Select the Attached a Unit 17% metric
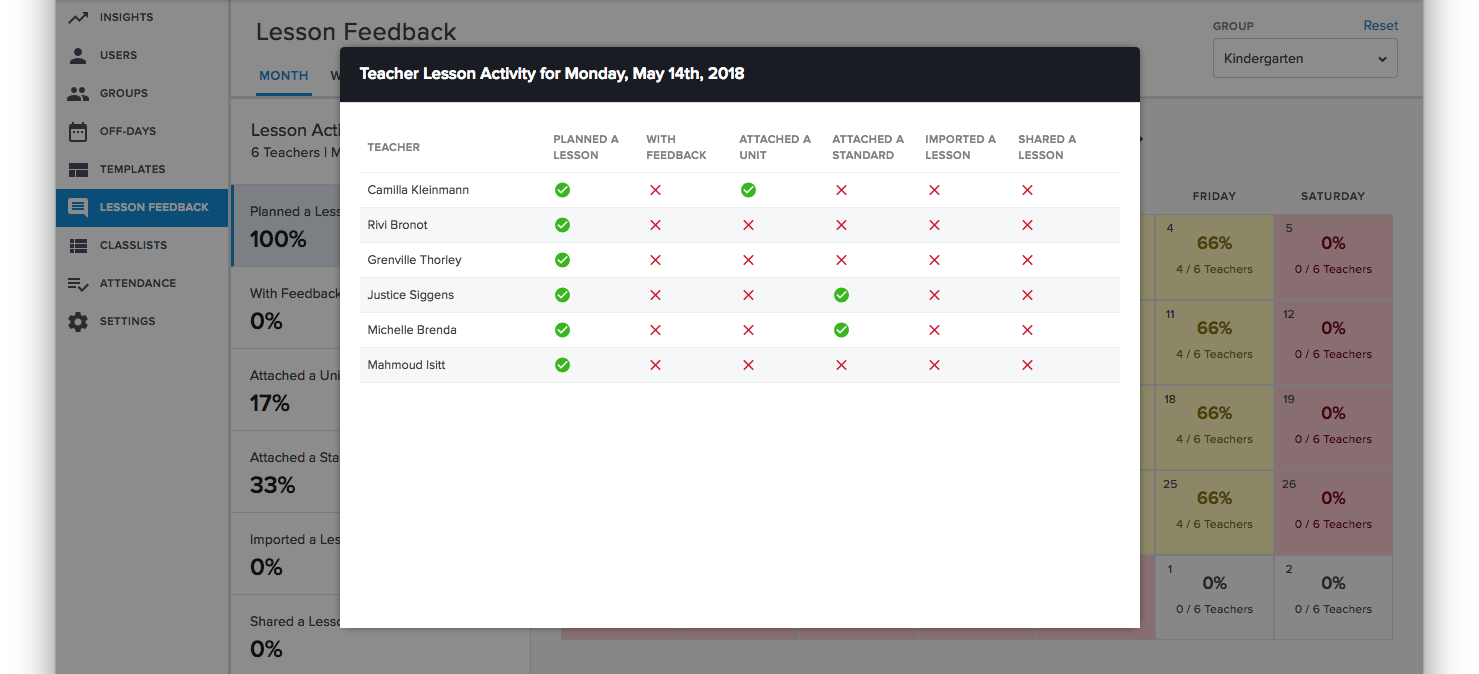This screenshot has width=1479, height=674. (286, 390)
